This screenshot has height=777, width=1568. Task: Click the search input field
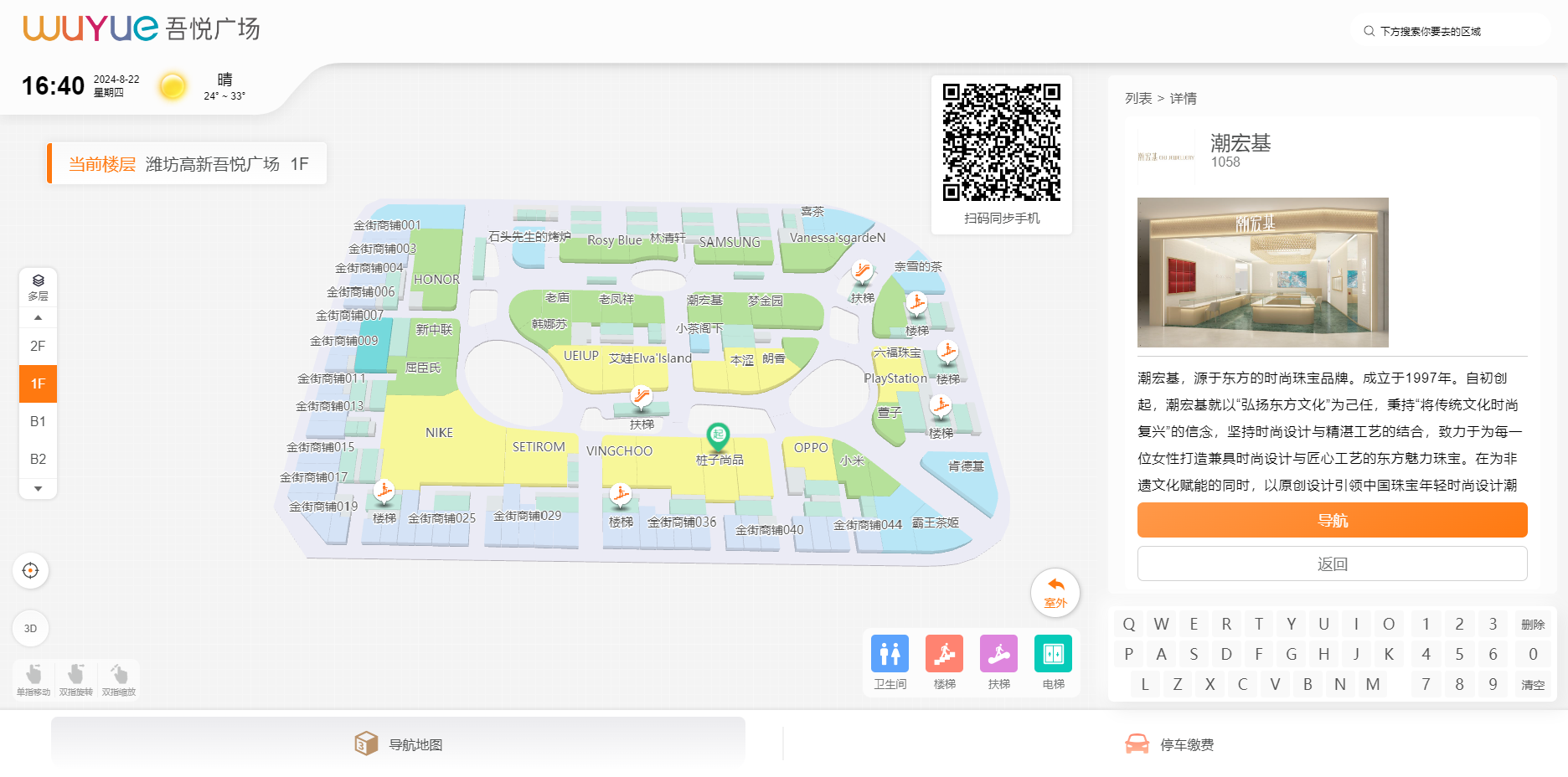point(1452,31)
